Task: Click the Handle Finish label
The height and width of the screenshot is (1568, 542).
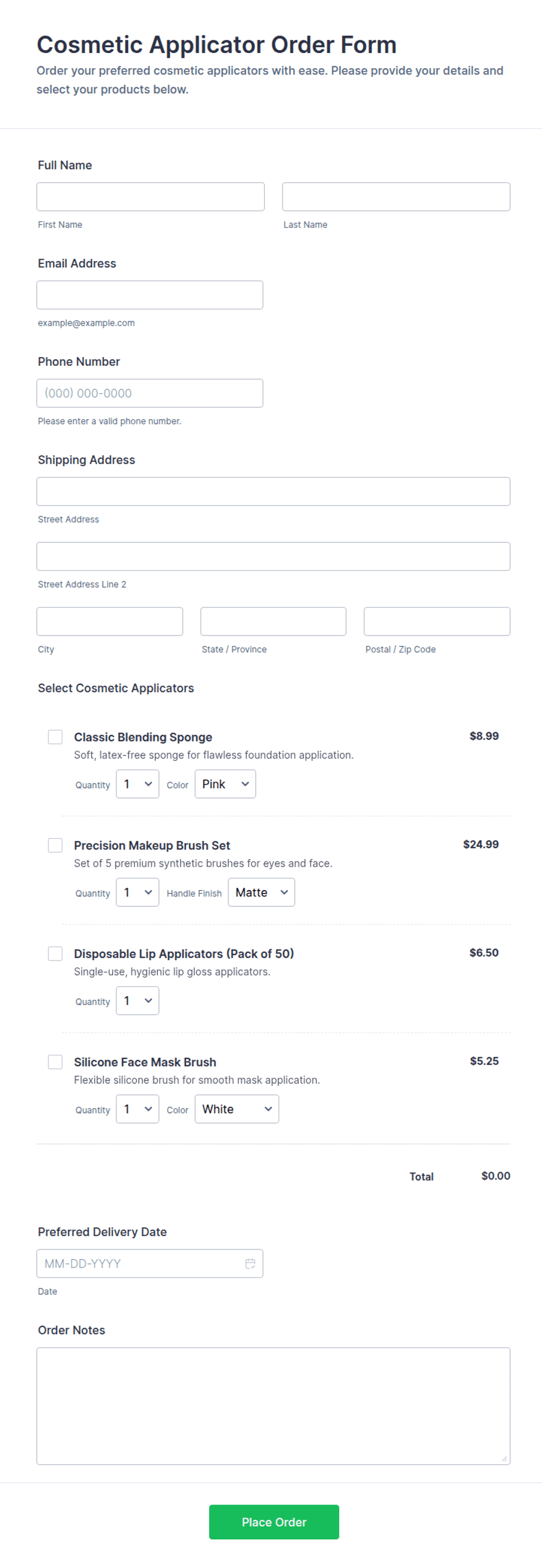Action: pyautogui.click(x=194, y=893)
